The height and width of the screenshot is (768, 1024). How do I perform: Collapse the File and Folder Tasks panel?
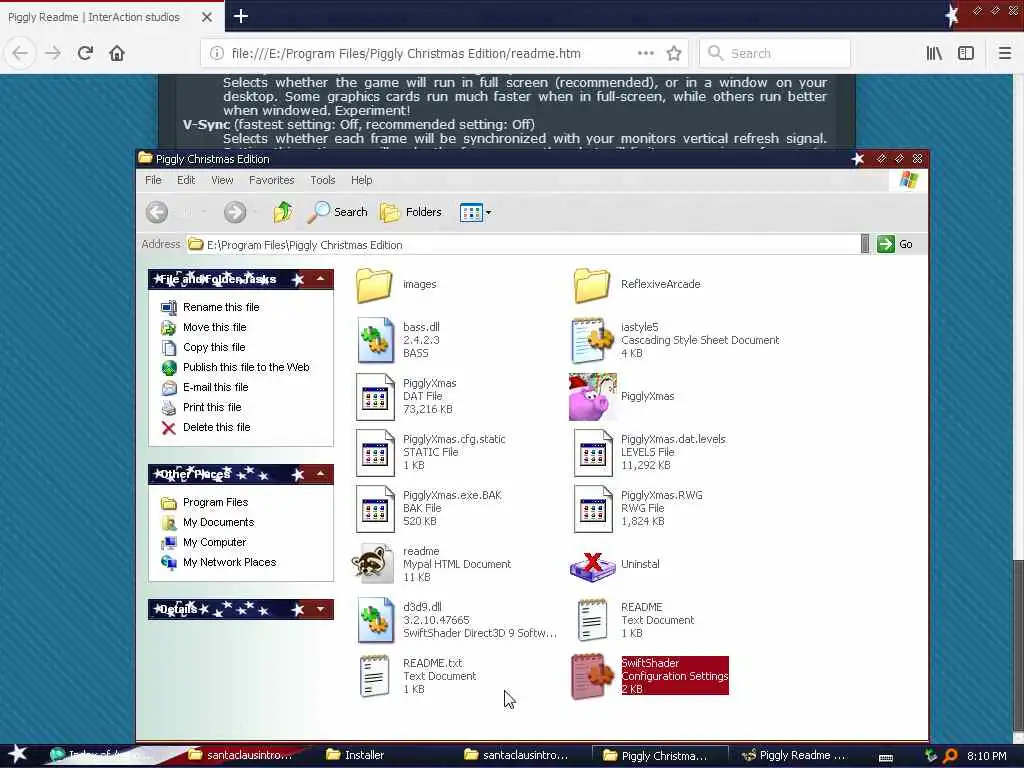pyautogui.click(x=321, y=279)
